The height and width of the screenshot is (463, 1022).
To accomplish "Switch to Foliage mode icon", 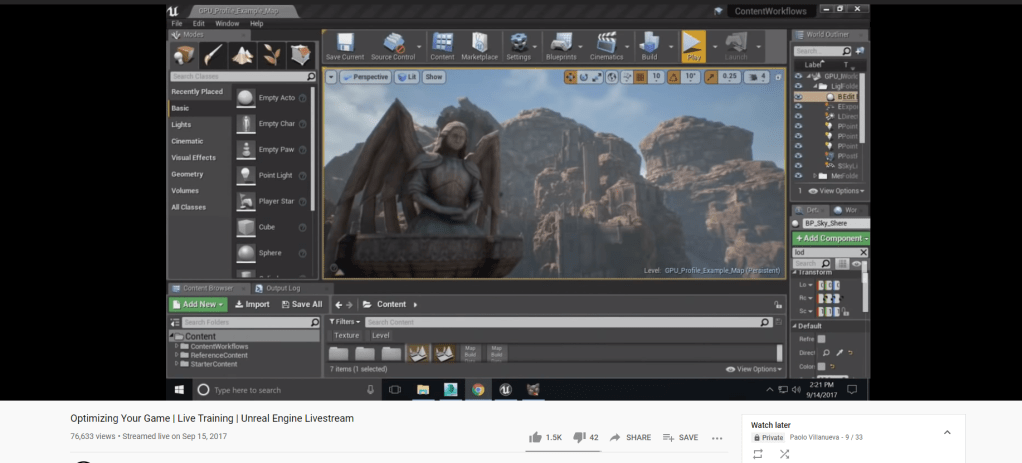I will point(271,54).
